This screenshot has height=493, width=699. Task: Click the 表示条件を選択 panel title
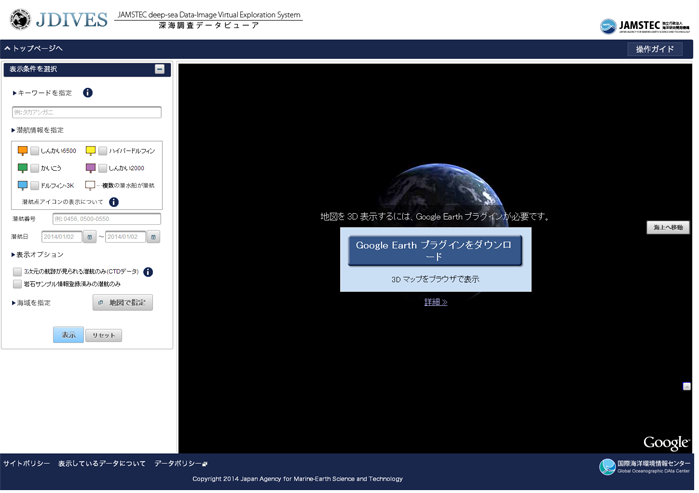click(33, 69)
